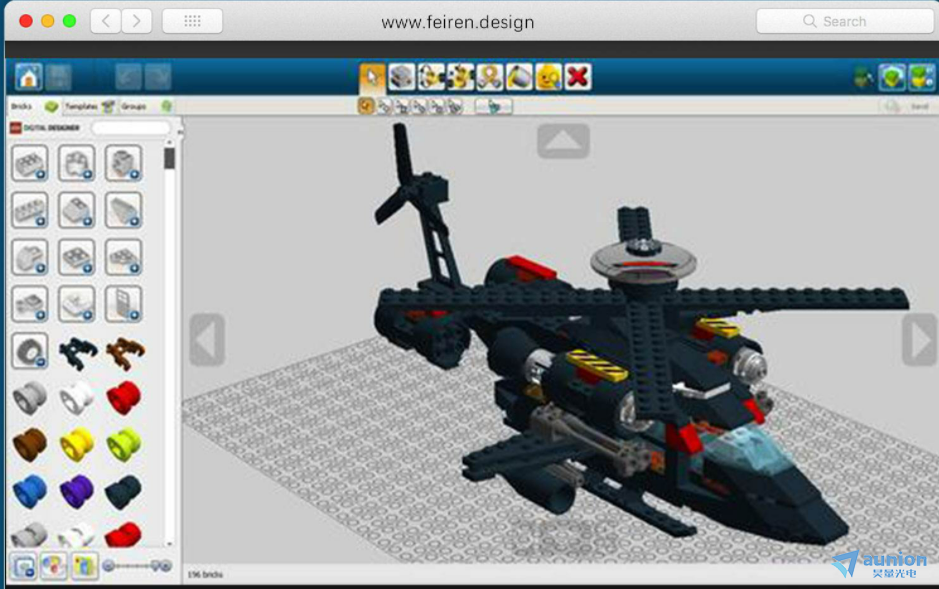The height and width of the screenshot is (589, 939).
Task: Toggle expand/collapse dividers button at palette bottom
Action: 24,566
